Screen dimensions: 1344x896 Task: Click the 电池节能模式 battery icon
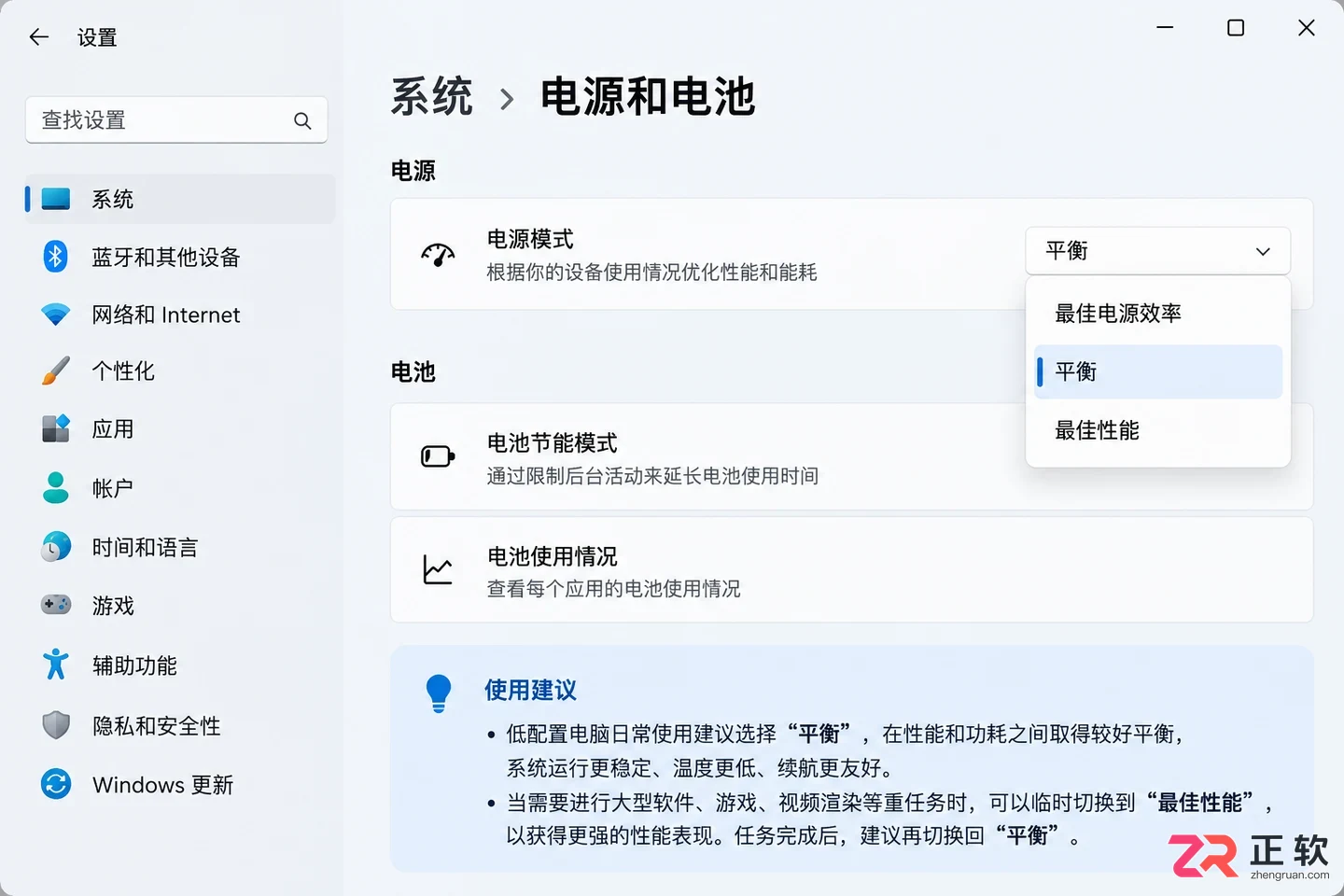point(438,456)
